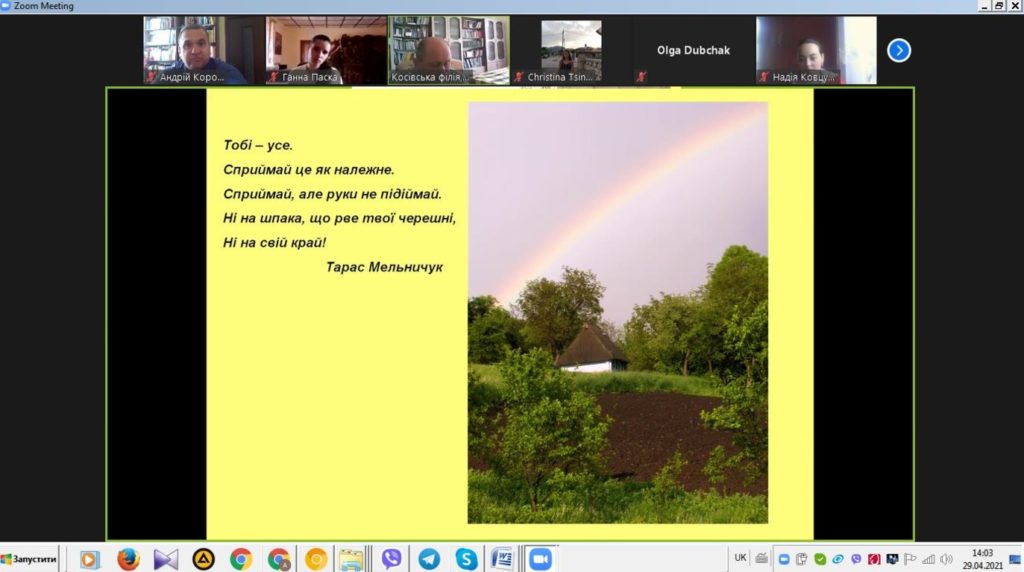
Task: Select Андрій Коро... participant video
Action: [204, 50]
